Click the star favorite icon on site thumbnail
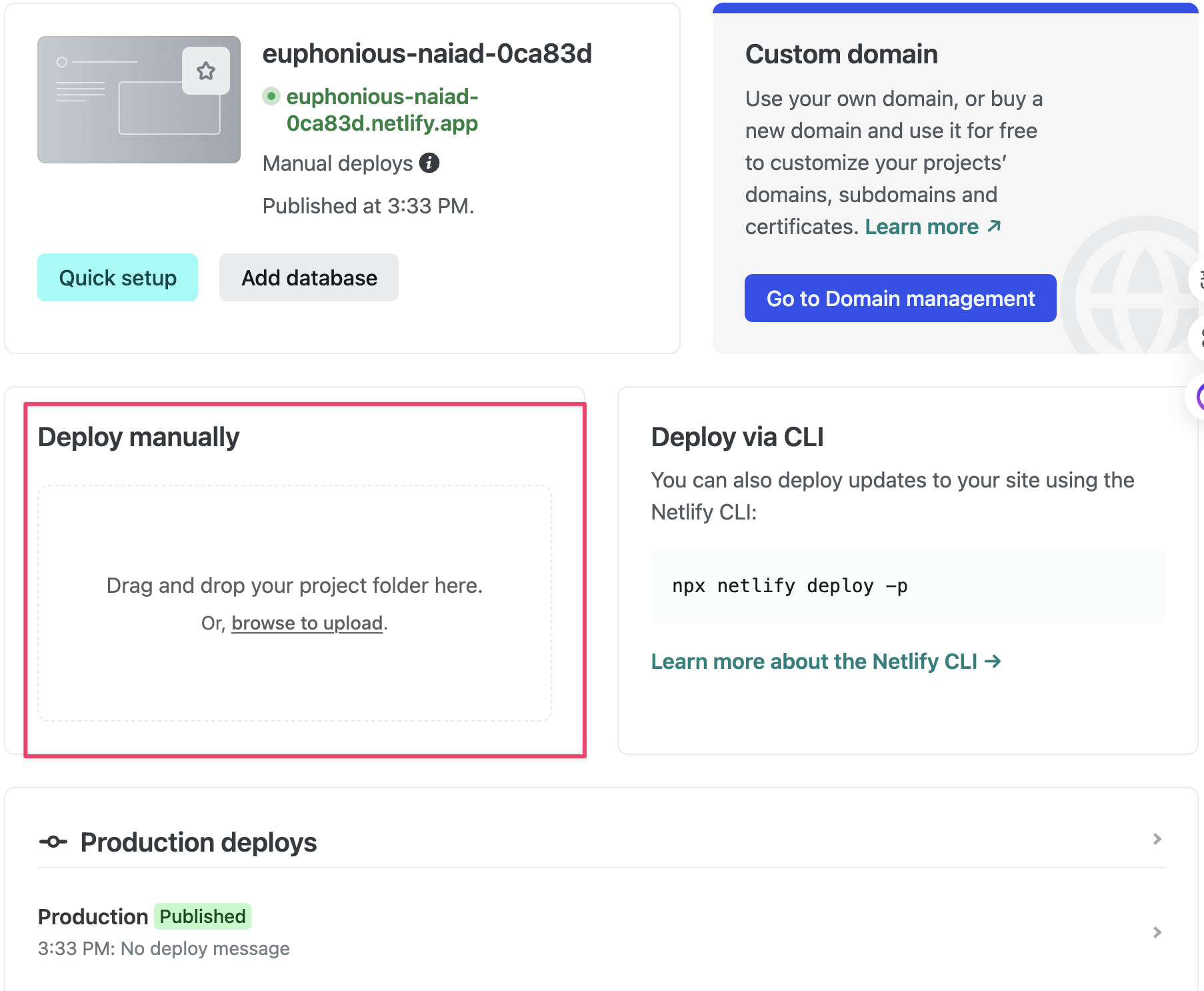Screen dimensions: 1204x991 click(206, 71)
